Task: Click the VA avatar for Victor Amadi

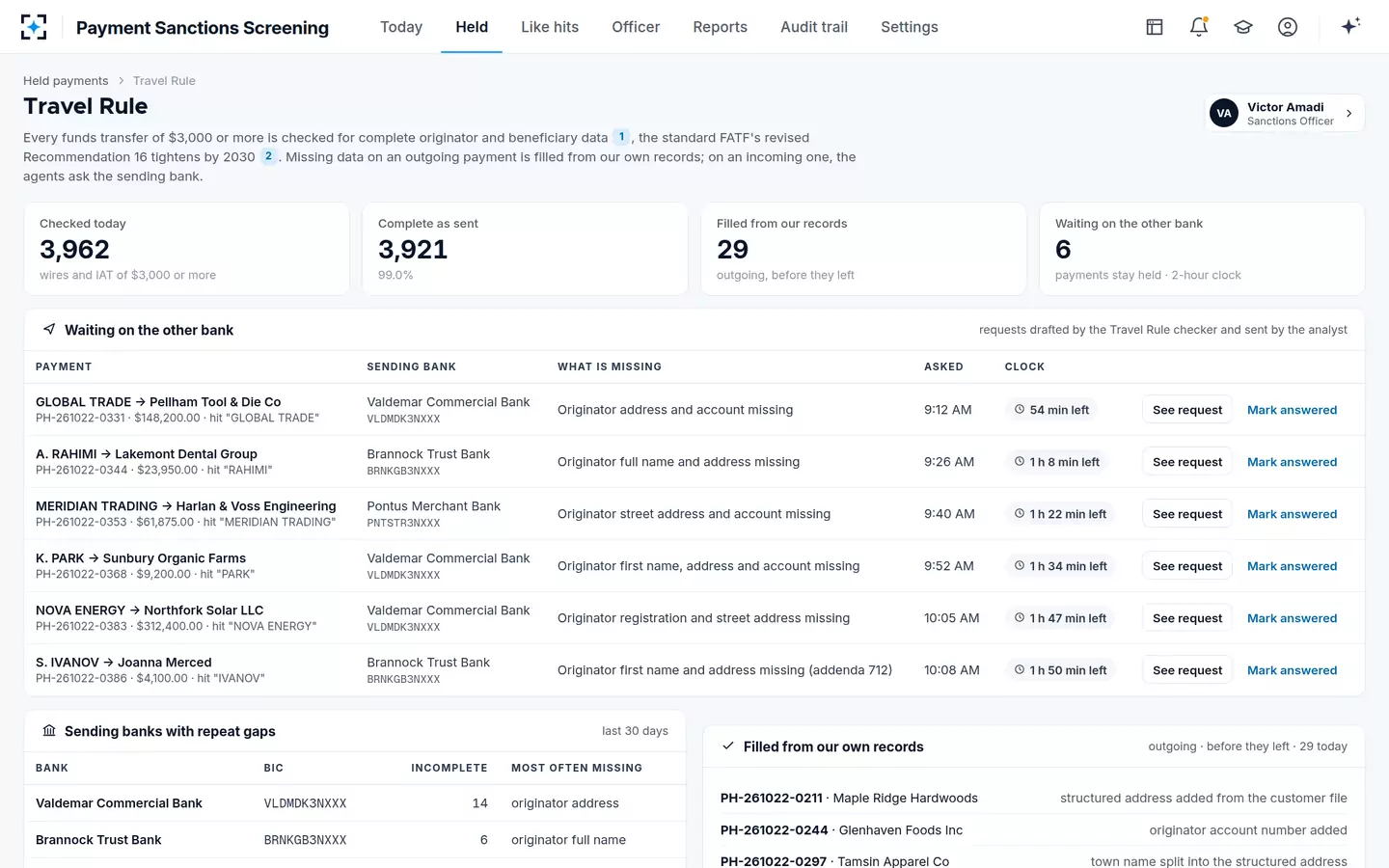Action: tap(1224, 113)
